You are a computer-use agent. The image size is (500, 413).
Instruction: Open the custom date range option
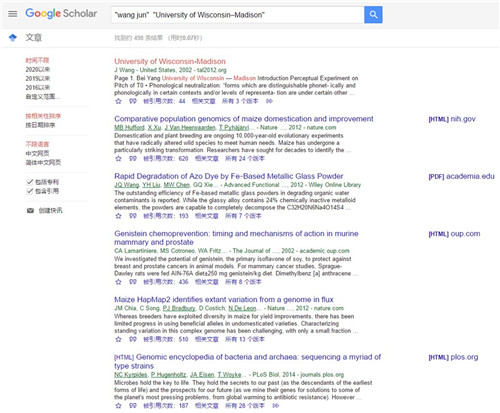[x=43, y=96]
